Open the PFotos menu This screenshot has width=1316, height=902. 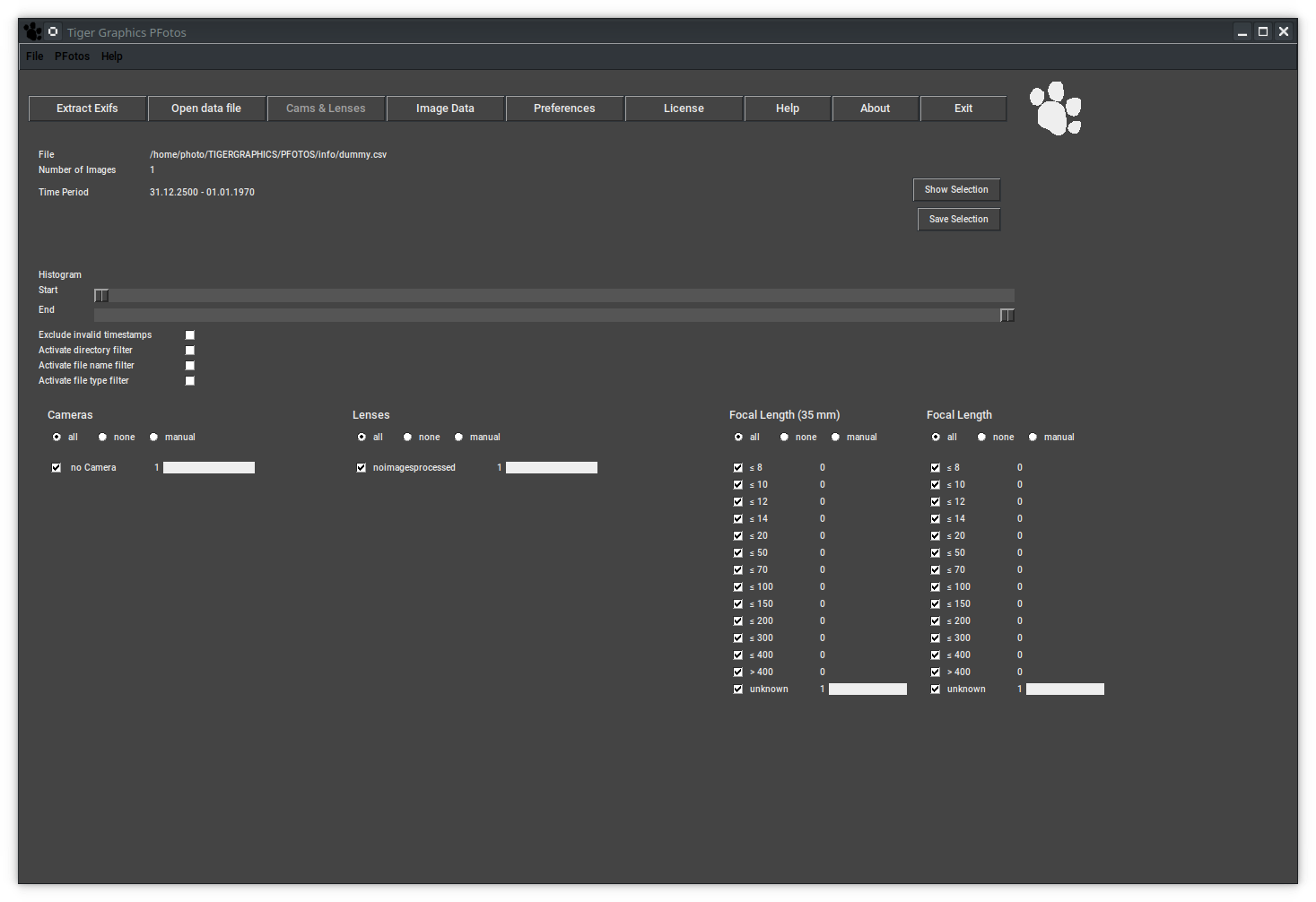tap(72, 56)
